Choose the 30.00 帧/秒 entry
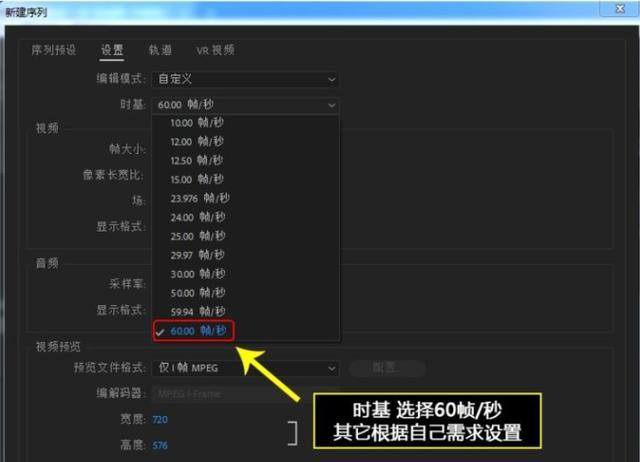This screenshot has width=640, height=462. 246,274
